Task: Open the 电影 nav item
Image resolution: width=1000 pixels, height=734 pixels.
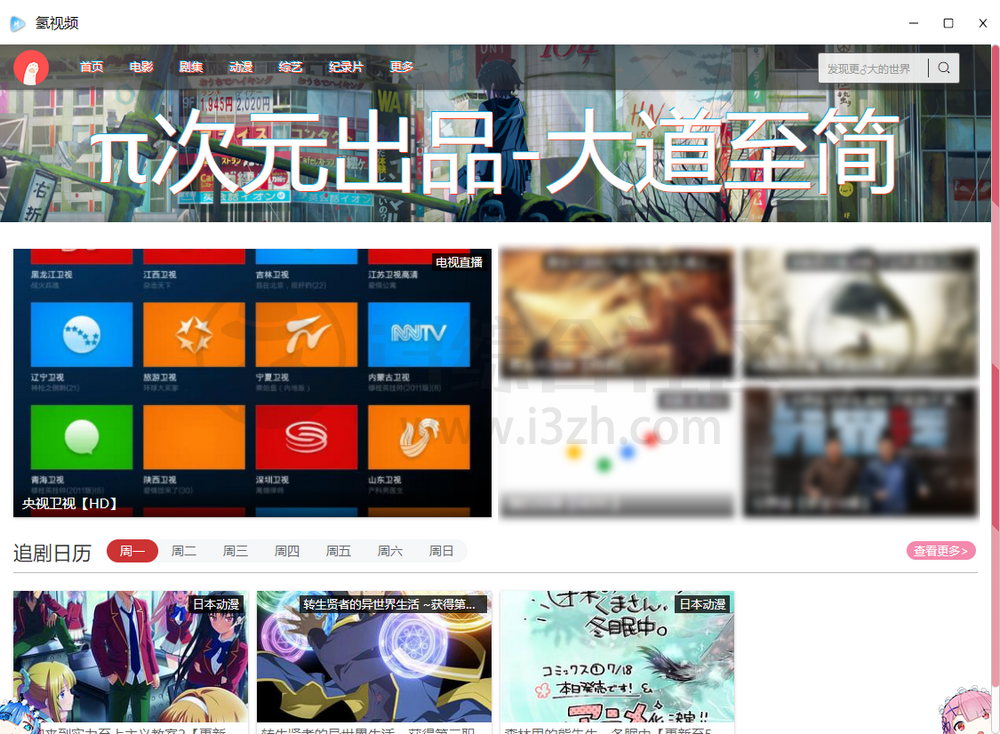Action: coord(141,66)
